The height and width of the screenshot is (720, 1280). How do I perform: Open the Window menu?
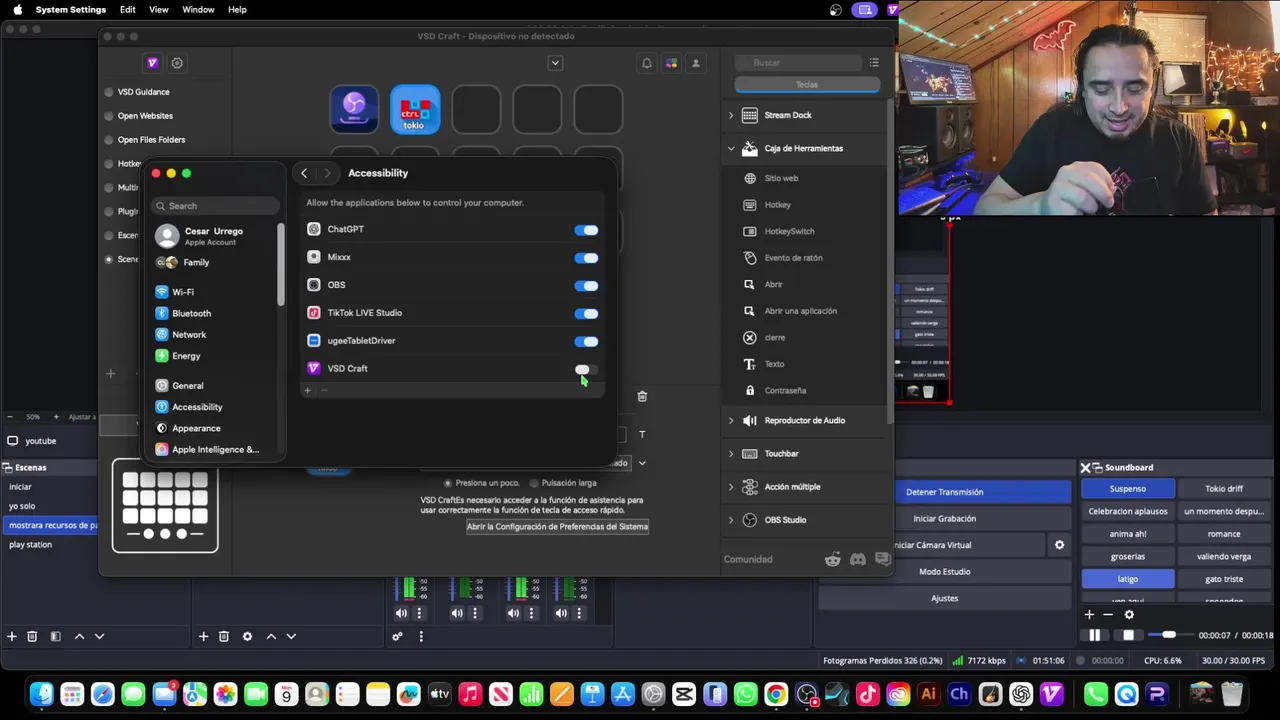tap(198, 9)
